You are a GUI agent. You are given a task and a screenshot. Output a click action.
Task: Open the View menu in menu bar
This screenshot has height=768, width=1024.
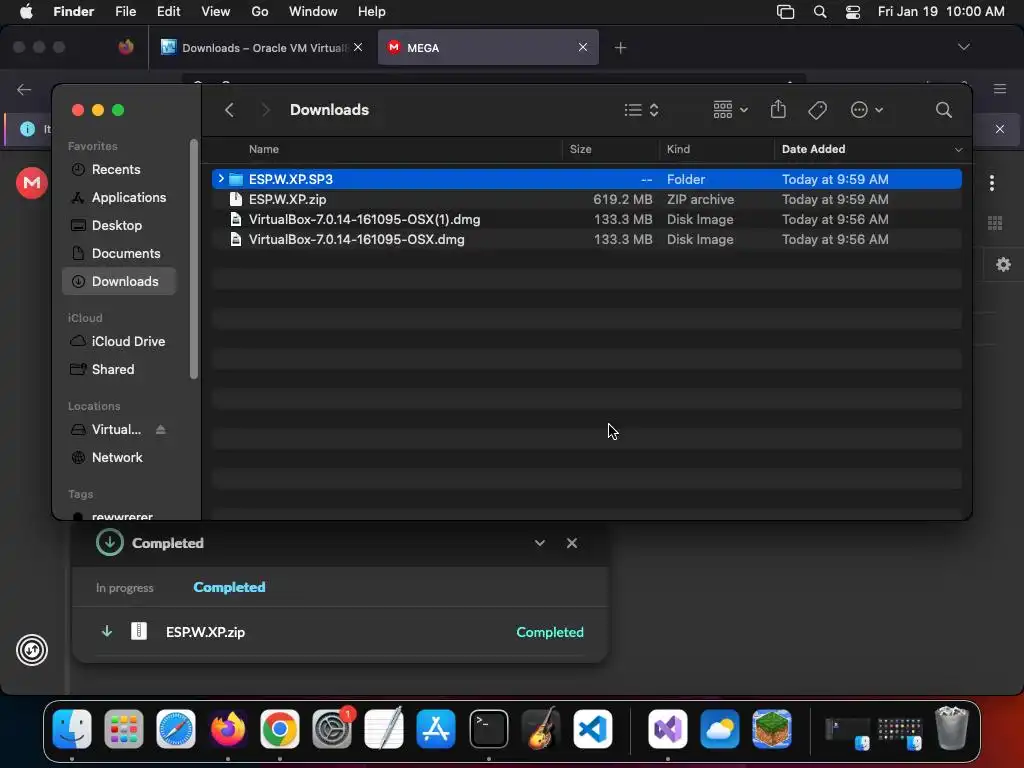(x=216, y=12)
